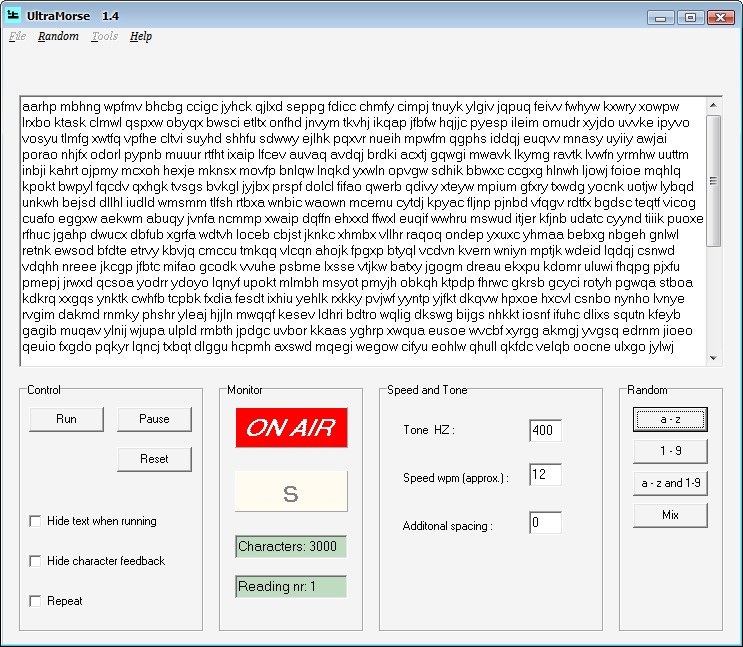Click the word 'puoxe' in the text area
Viewport: 743px width, 647px height.
(685, 219)
